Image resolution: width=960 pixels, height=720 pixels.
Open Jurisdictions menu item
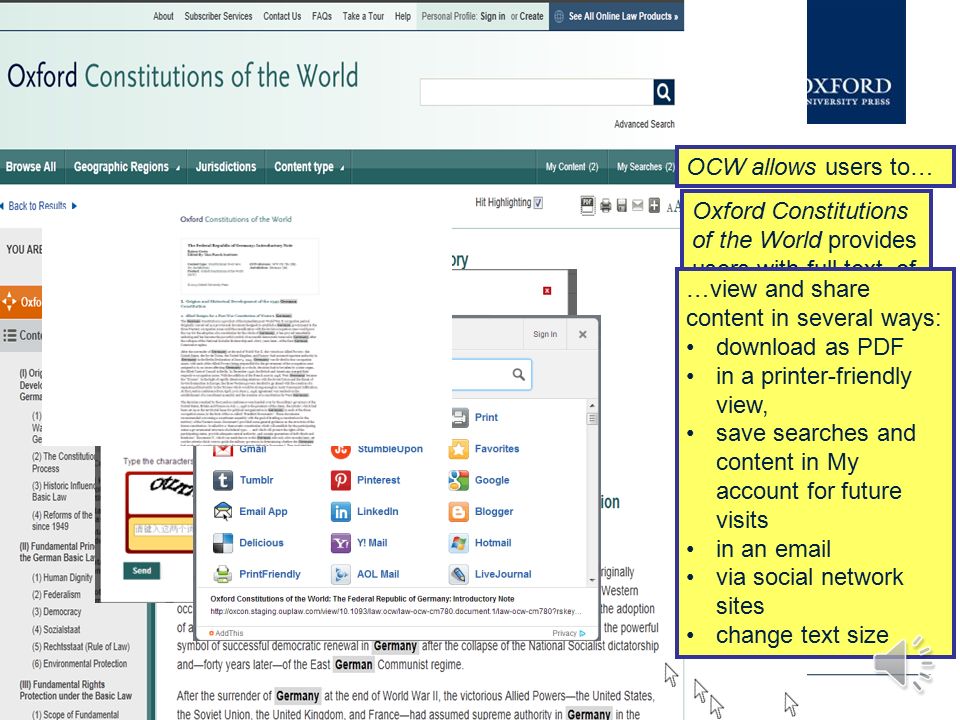pos(226,167)
